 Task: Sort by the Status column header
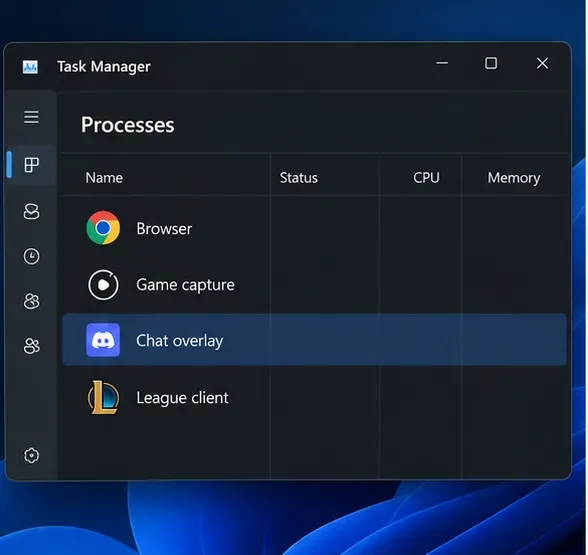298,178
